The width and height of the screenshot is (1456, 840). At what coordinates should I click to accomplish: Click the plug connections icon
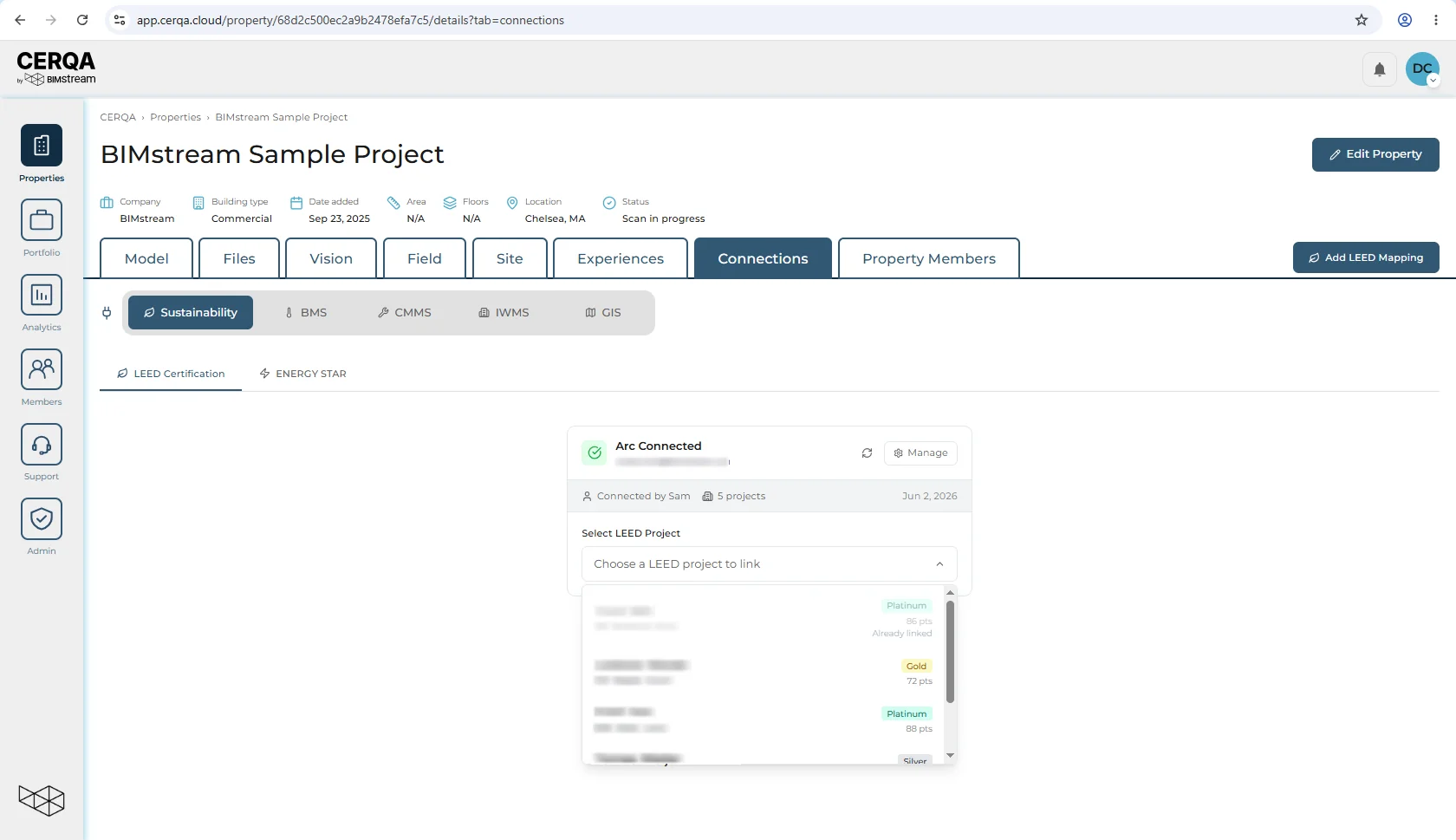point(107,313)
